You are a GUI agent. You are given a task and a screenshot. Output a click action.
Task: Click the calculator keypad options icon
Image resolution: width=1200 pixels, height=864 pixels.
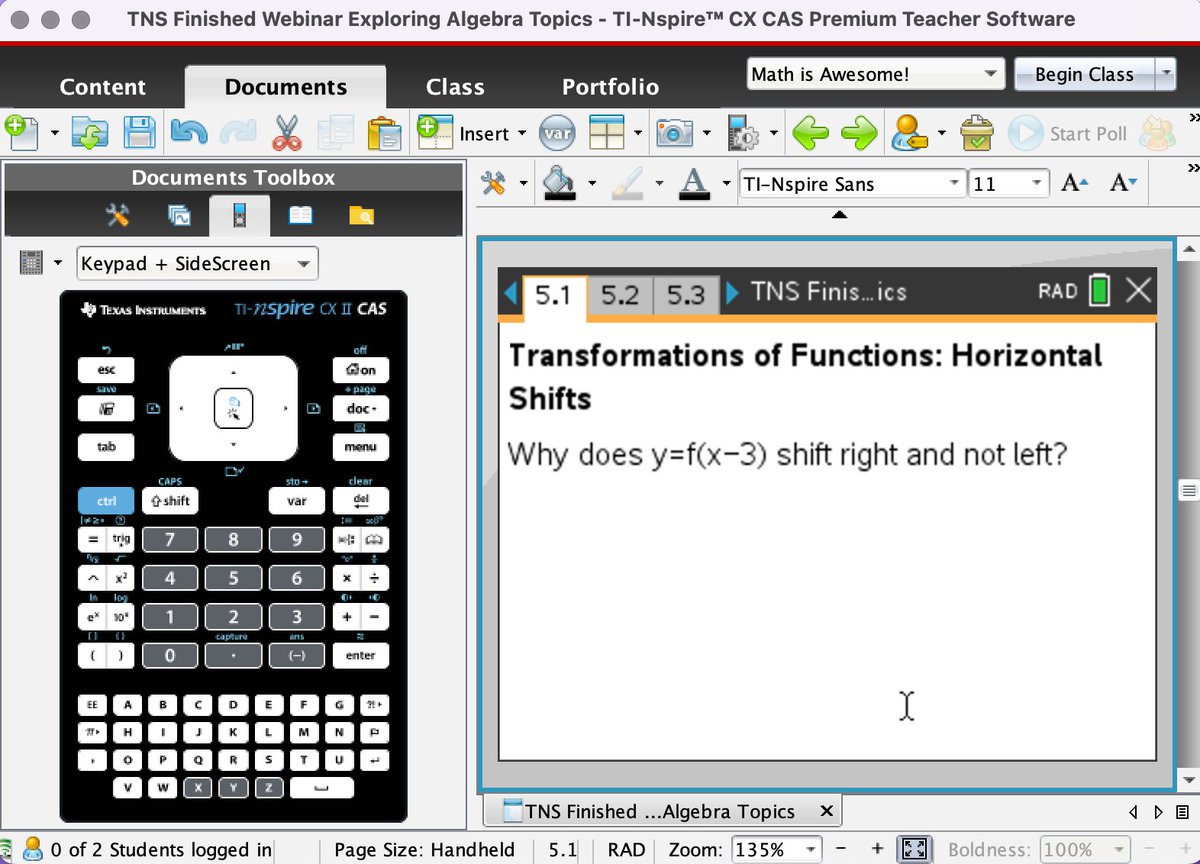point(31,263)
